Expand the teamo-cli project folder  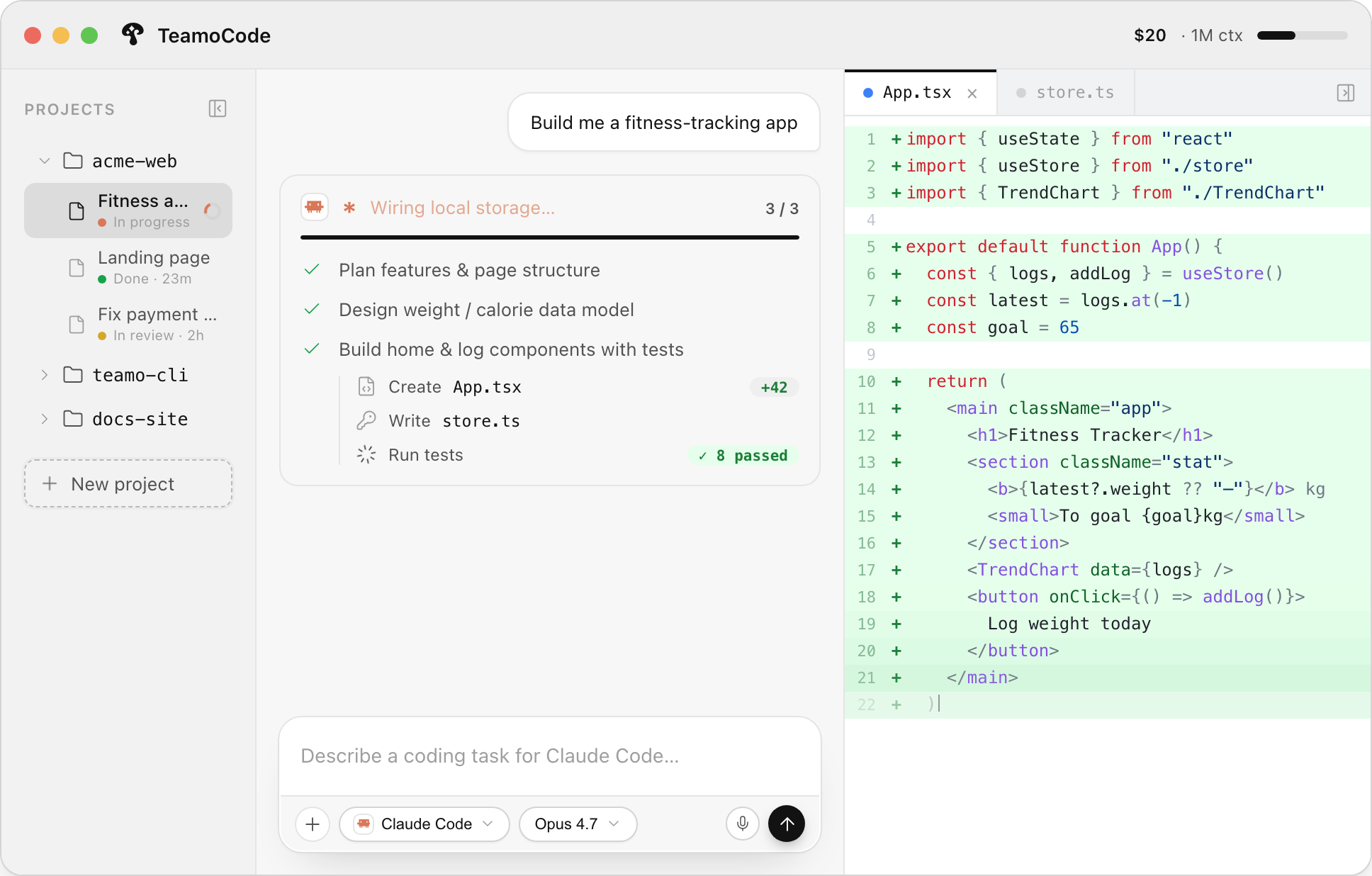pos(45,375)
